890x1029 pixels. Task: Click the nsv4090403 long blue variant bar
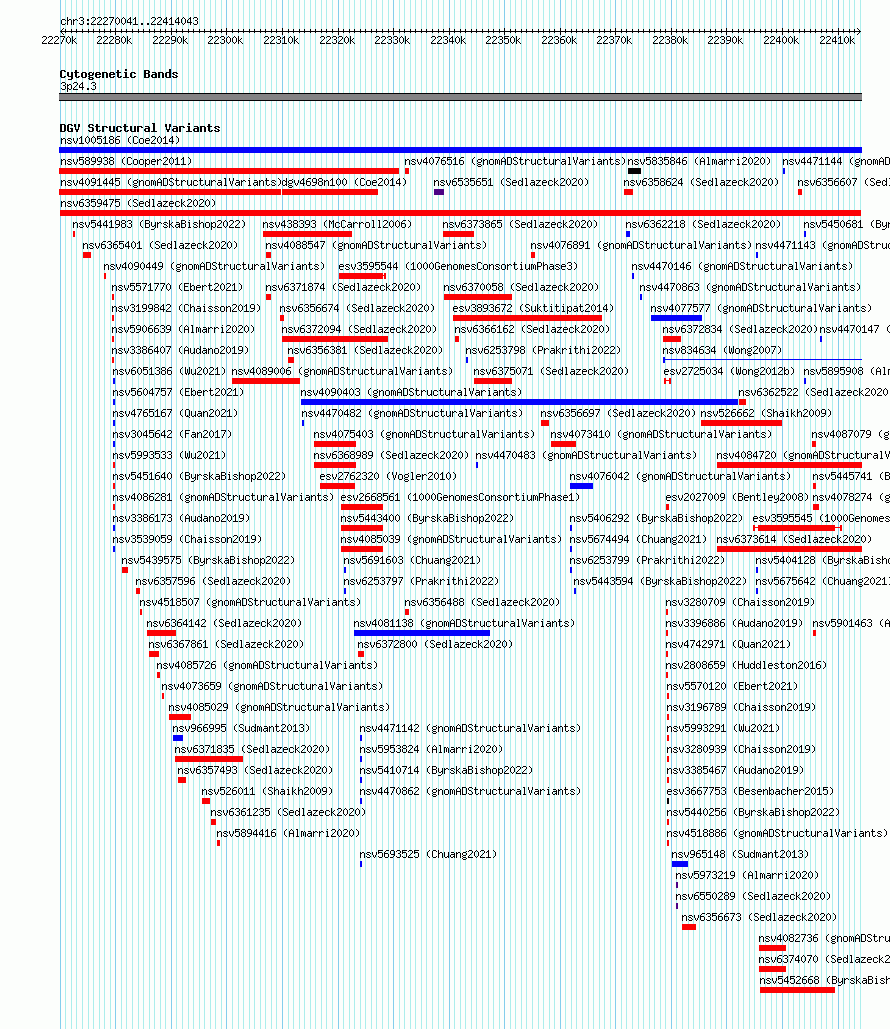pos(519,402)
